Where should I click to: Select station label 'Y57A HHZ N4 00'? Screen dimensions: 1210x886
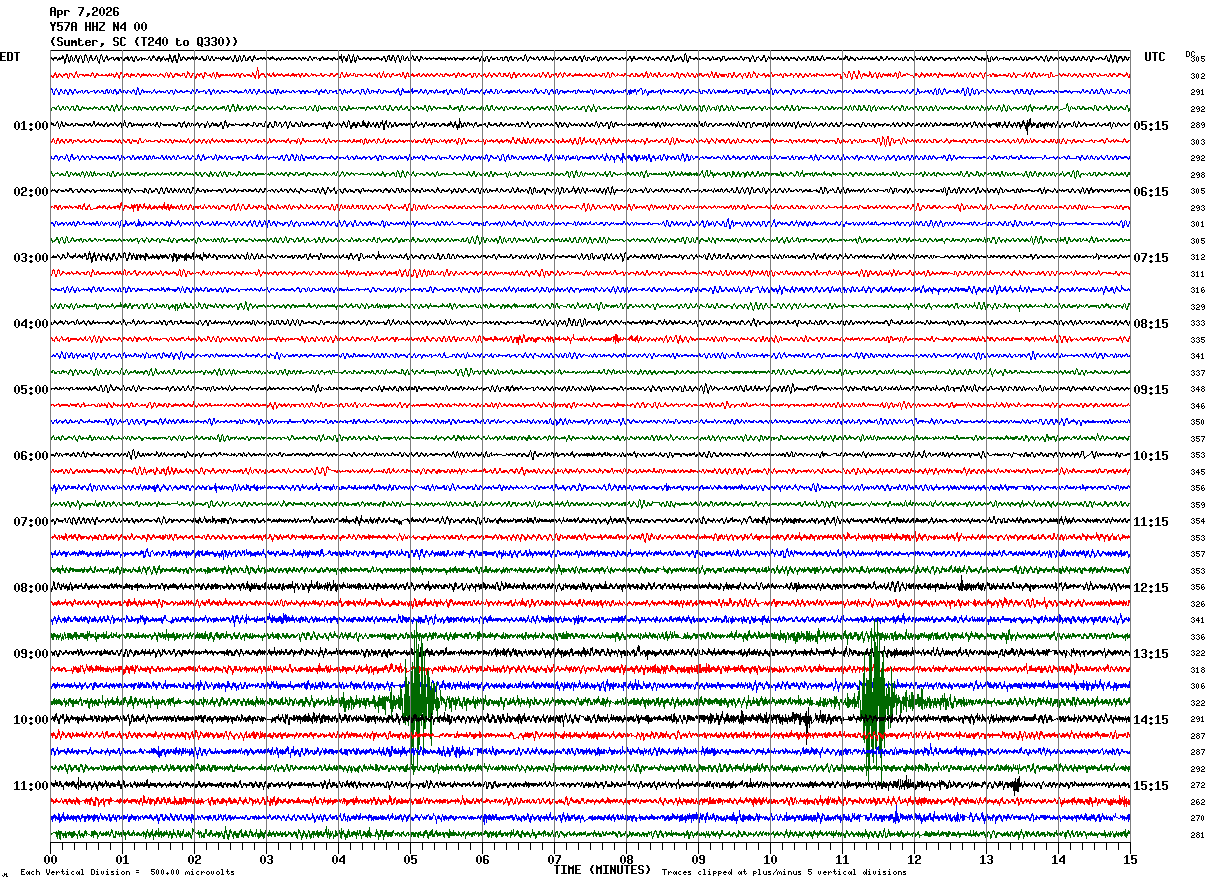[98, 27]
